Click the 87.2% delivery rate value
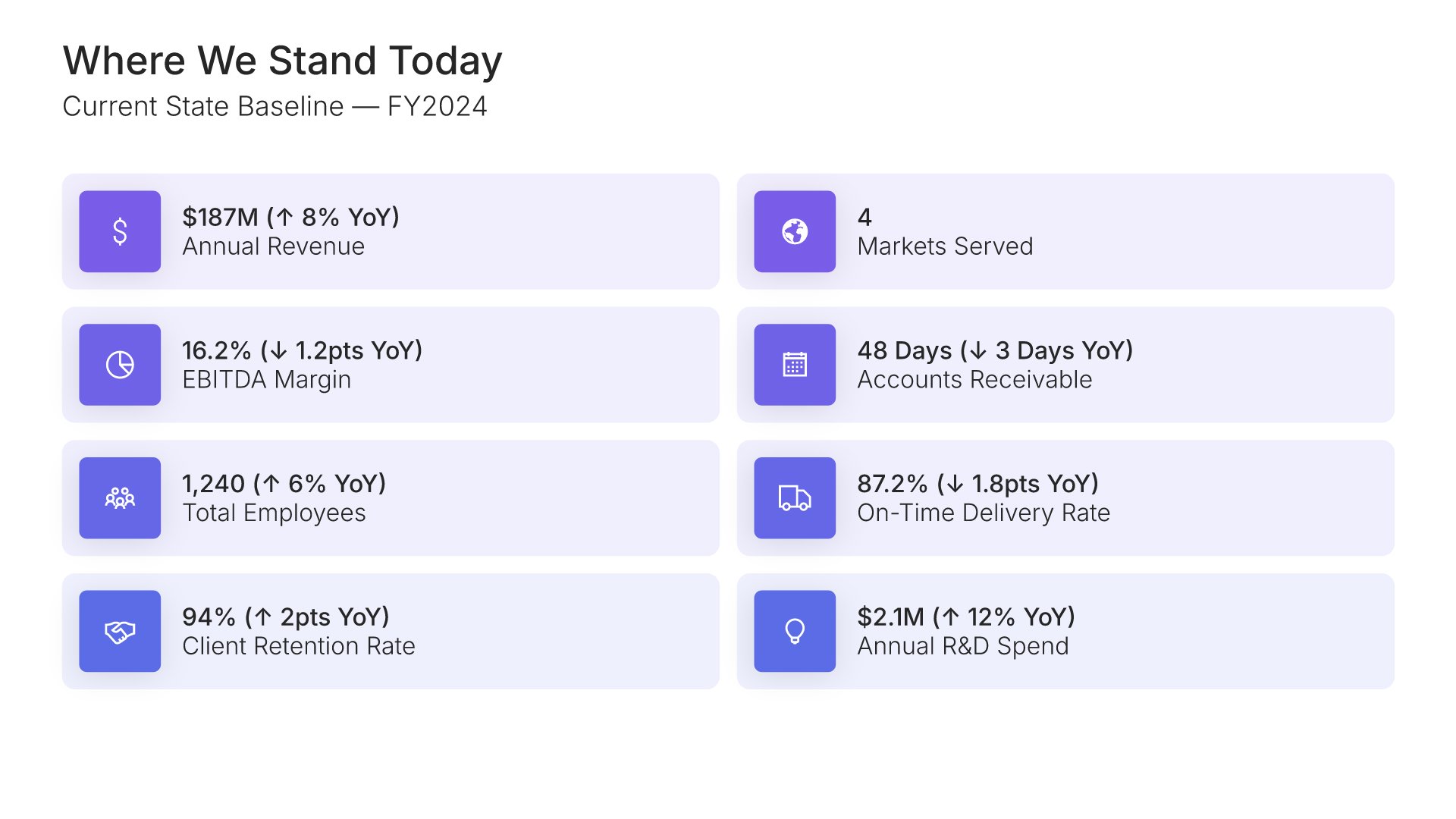 (977, 484)
